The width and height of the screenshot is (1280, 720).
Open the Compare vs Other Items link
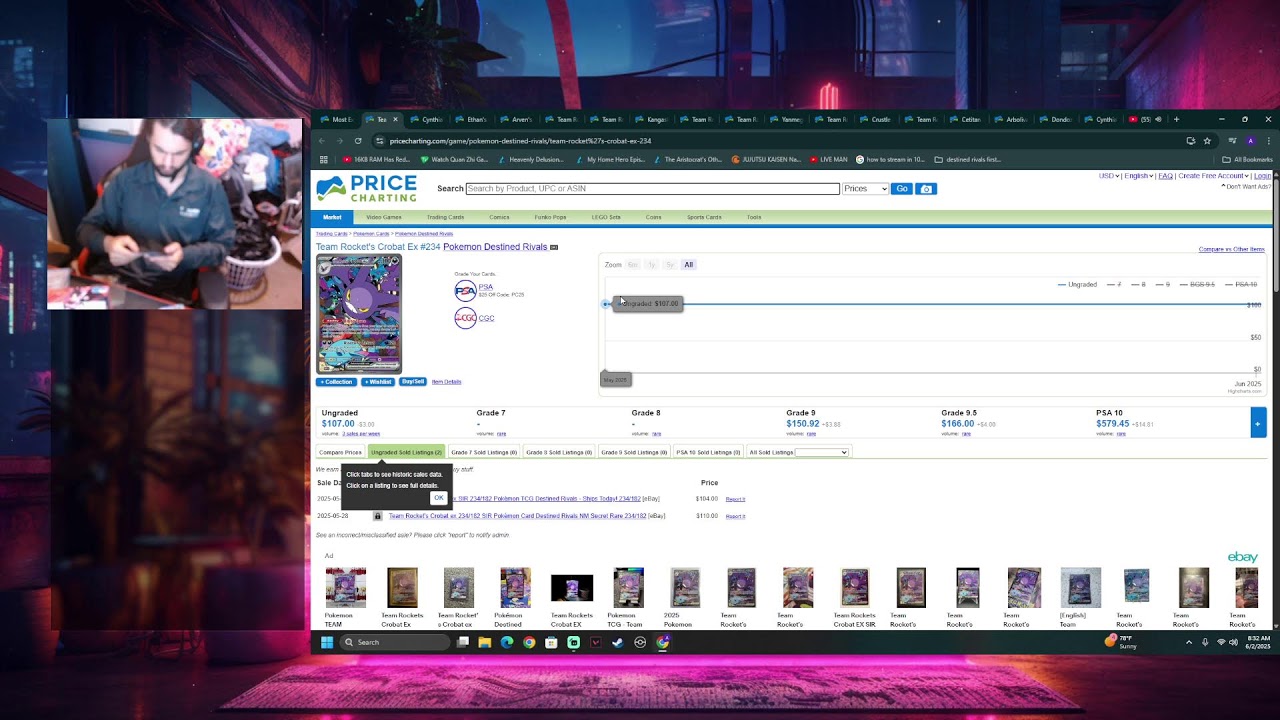point(1231,249)
